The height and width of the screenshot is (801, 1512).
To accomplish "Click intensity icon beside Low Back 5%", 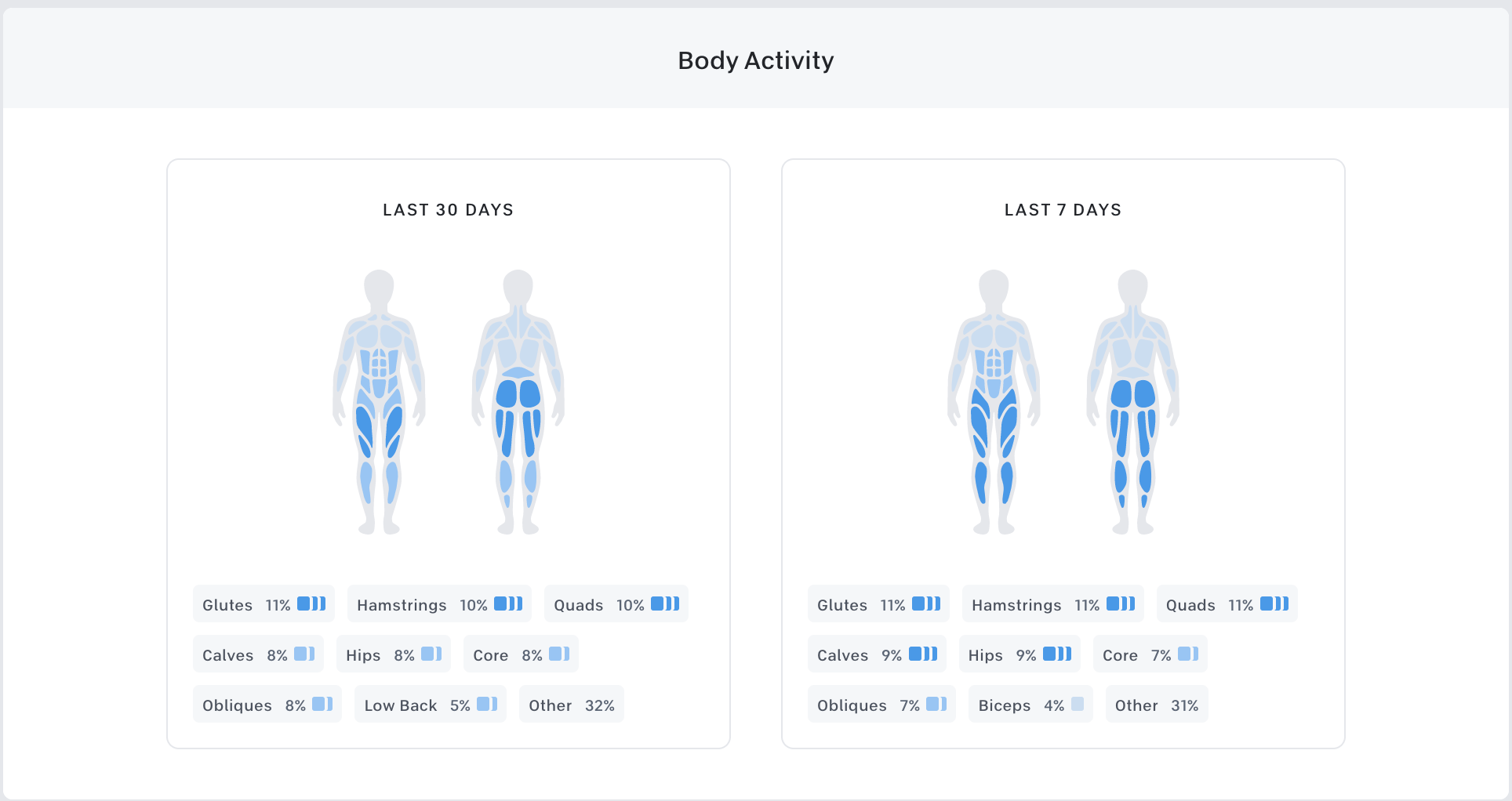I will (x=487, y=704).
